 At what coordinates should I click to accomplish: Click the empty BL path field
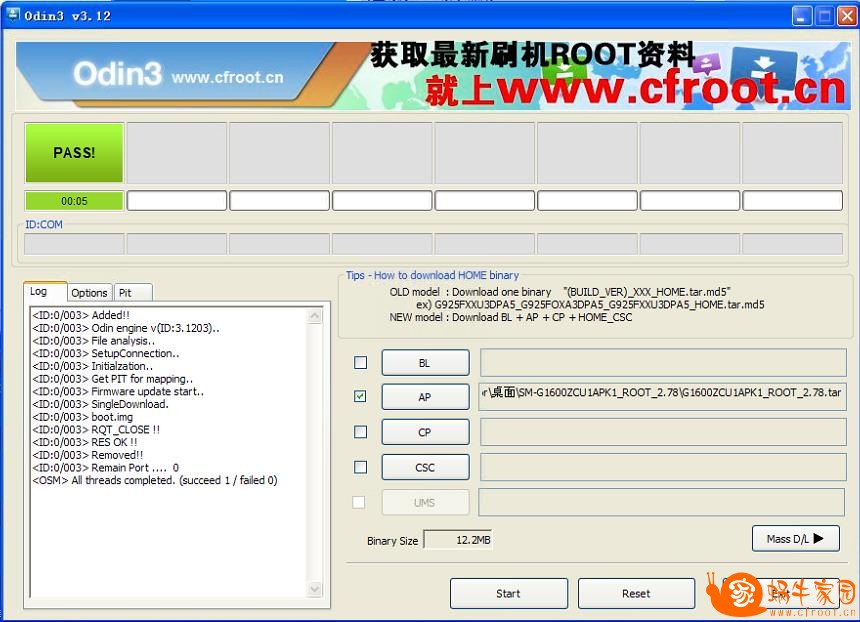tap(663, 363)
